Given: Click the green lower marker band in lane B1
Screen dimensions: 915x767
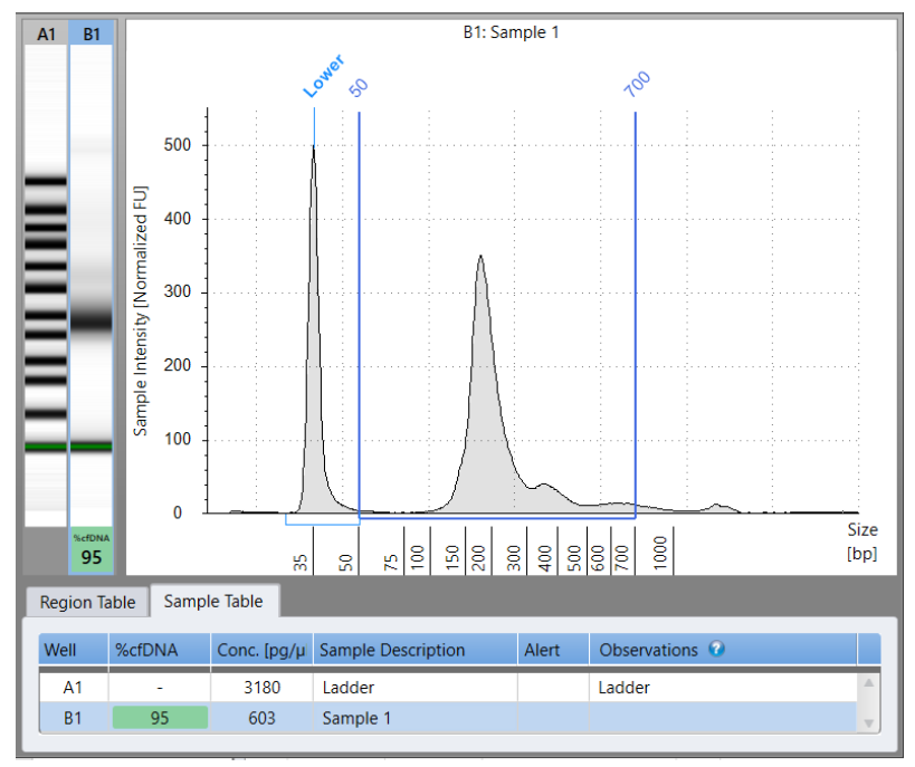Looking at the screenshot, I should point(91,447).
